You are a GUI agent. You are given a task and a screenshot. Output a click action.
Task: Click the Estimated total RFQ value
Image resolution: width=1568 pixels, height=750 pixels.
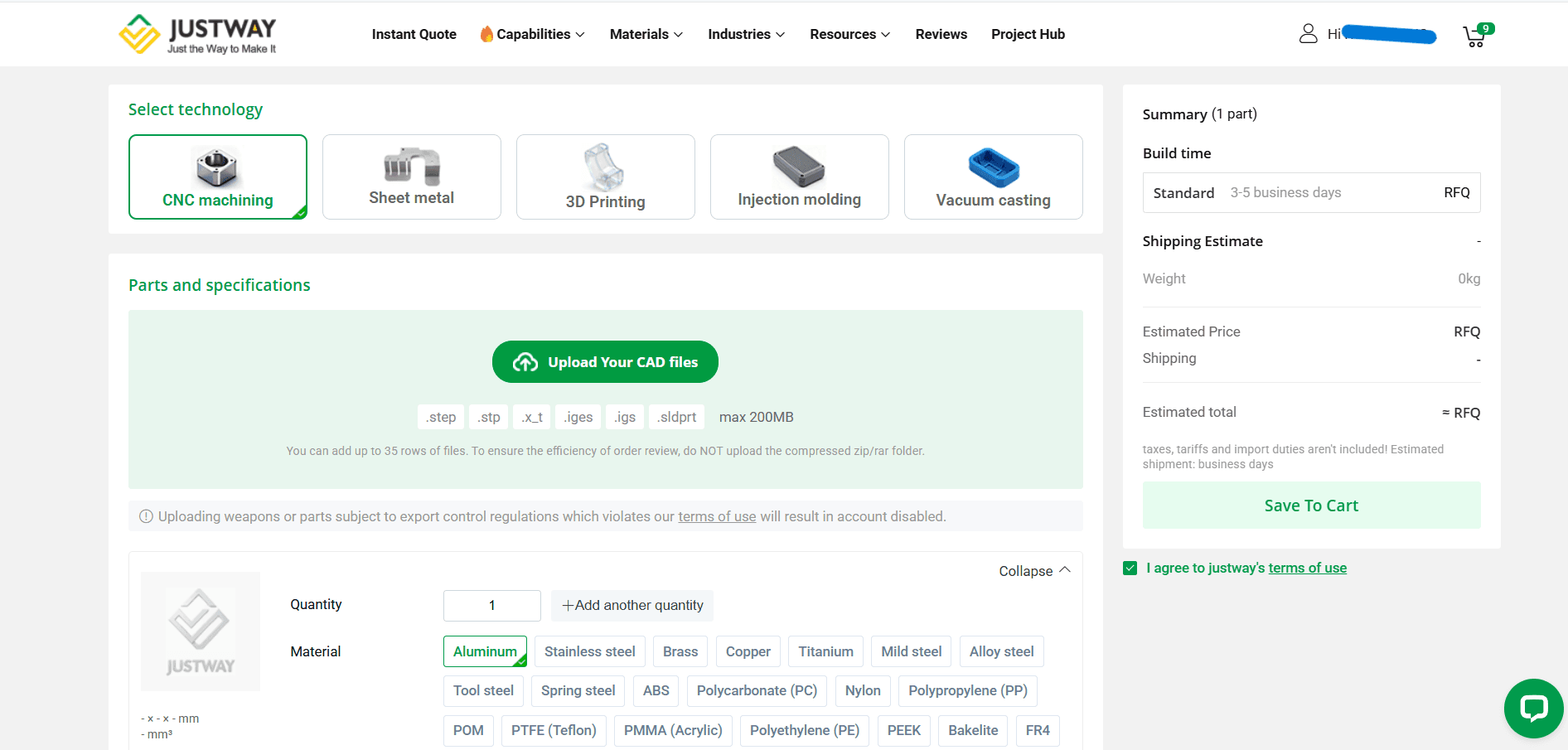tap(1461, 413)
